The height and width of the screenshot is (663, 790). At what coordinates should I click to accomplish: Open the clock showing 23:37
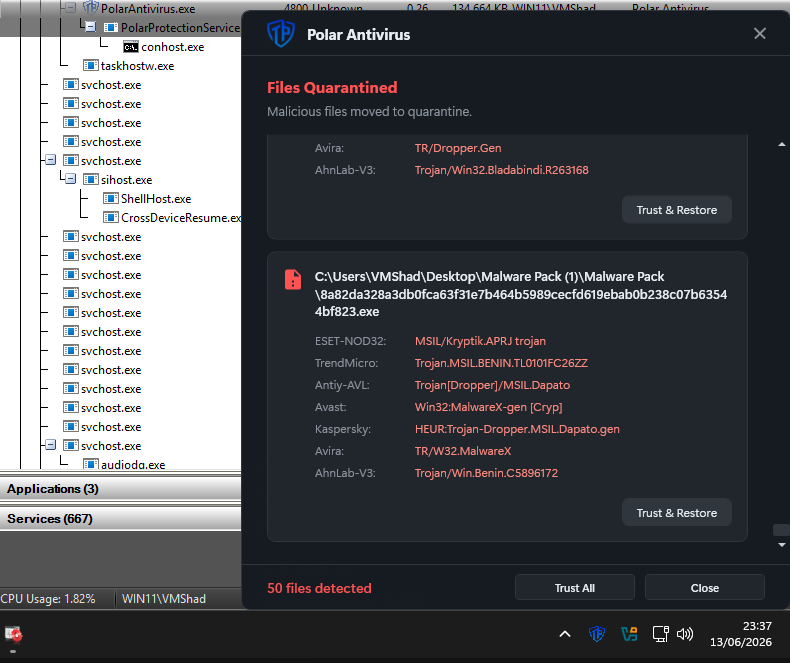[x=741, y=634]
